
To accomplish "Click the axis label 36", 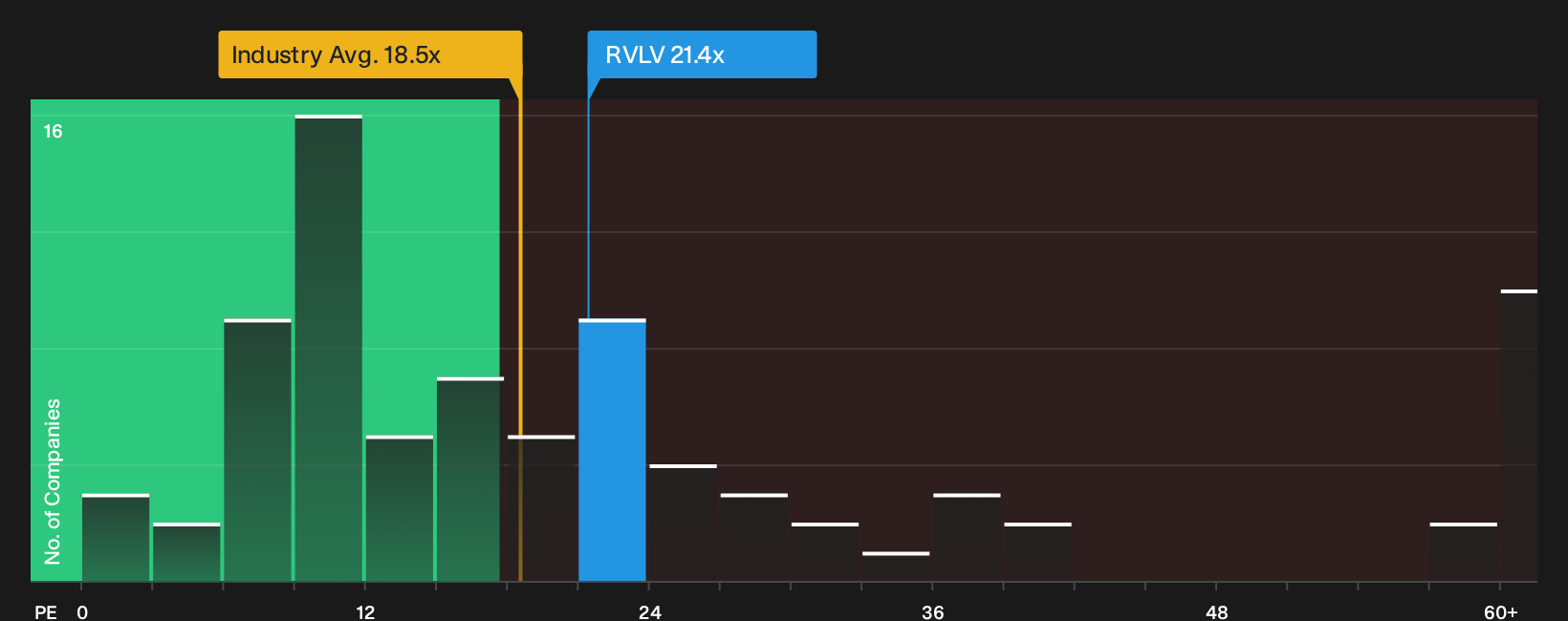I will [932, 611].
